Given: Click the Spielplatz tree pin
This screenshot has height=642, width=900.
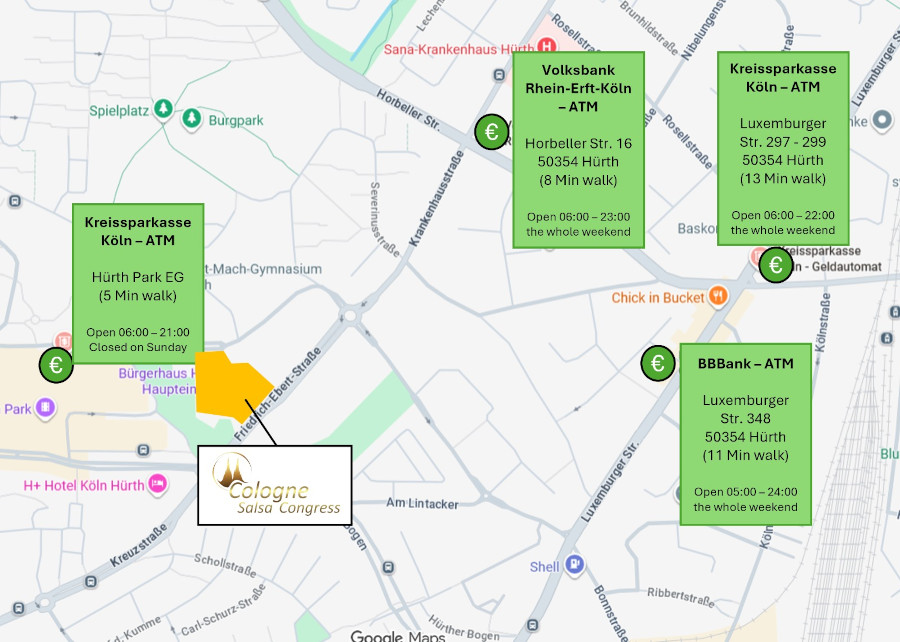Looking at the screenshot, I should click(163, 108).
